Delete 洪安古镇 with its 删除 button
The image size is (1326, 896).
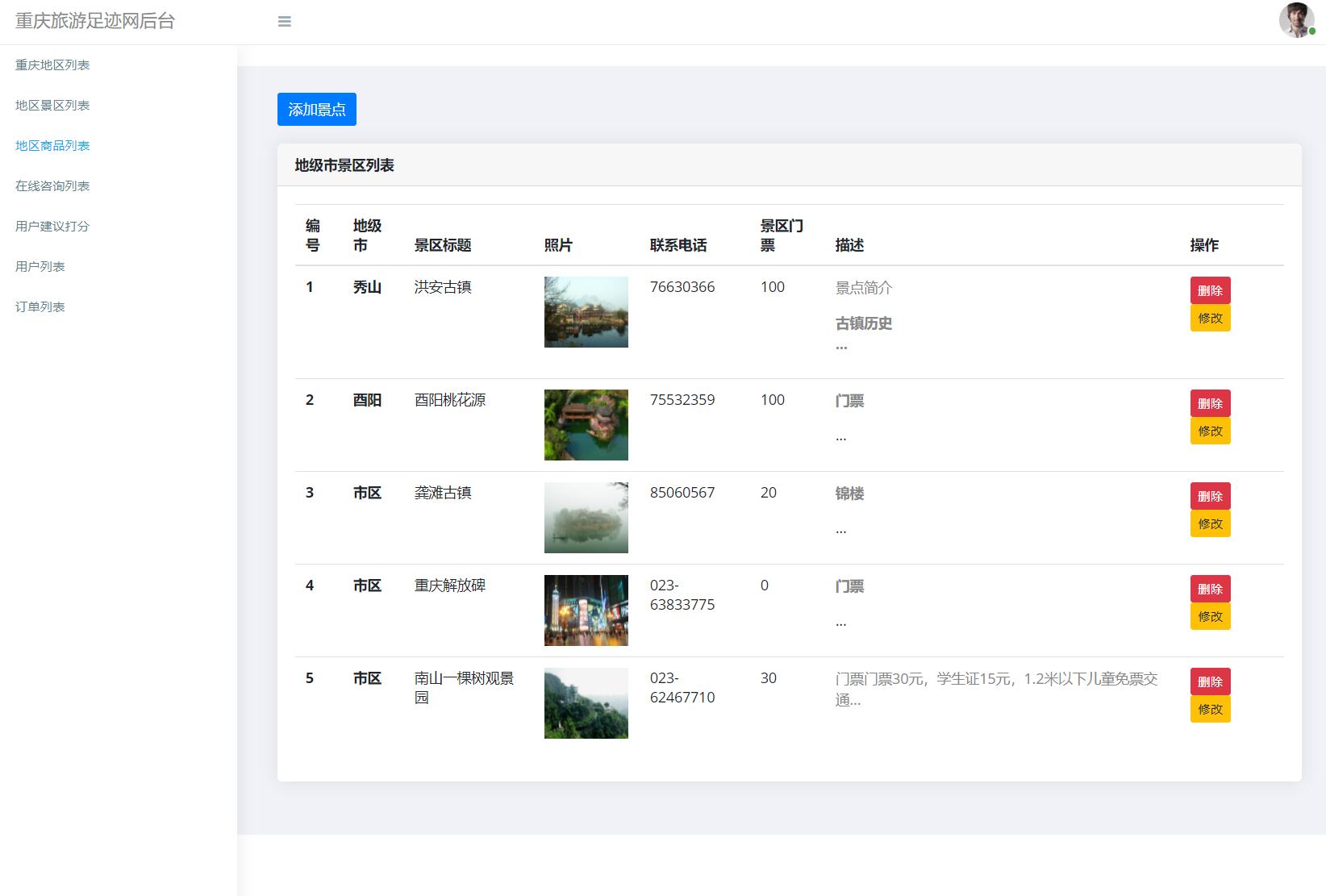click(1210, 290)
